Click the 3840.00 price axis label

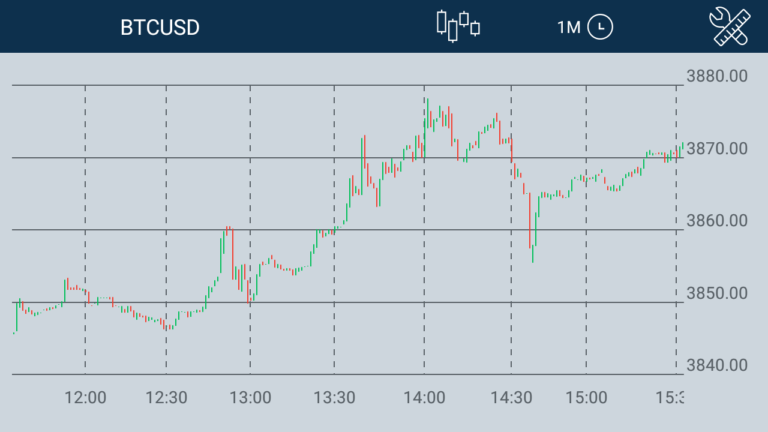pos(717,365)
